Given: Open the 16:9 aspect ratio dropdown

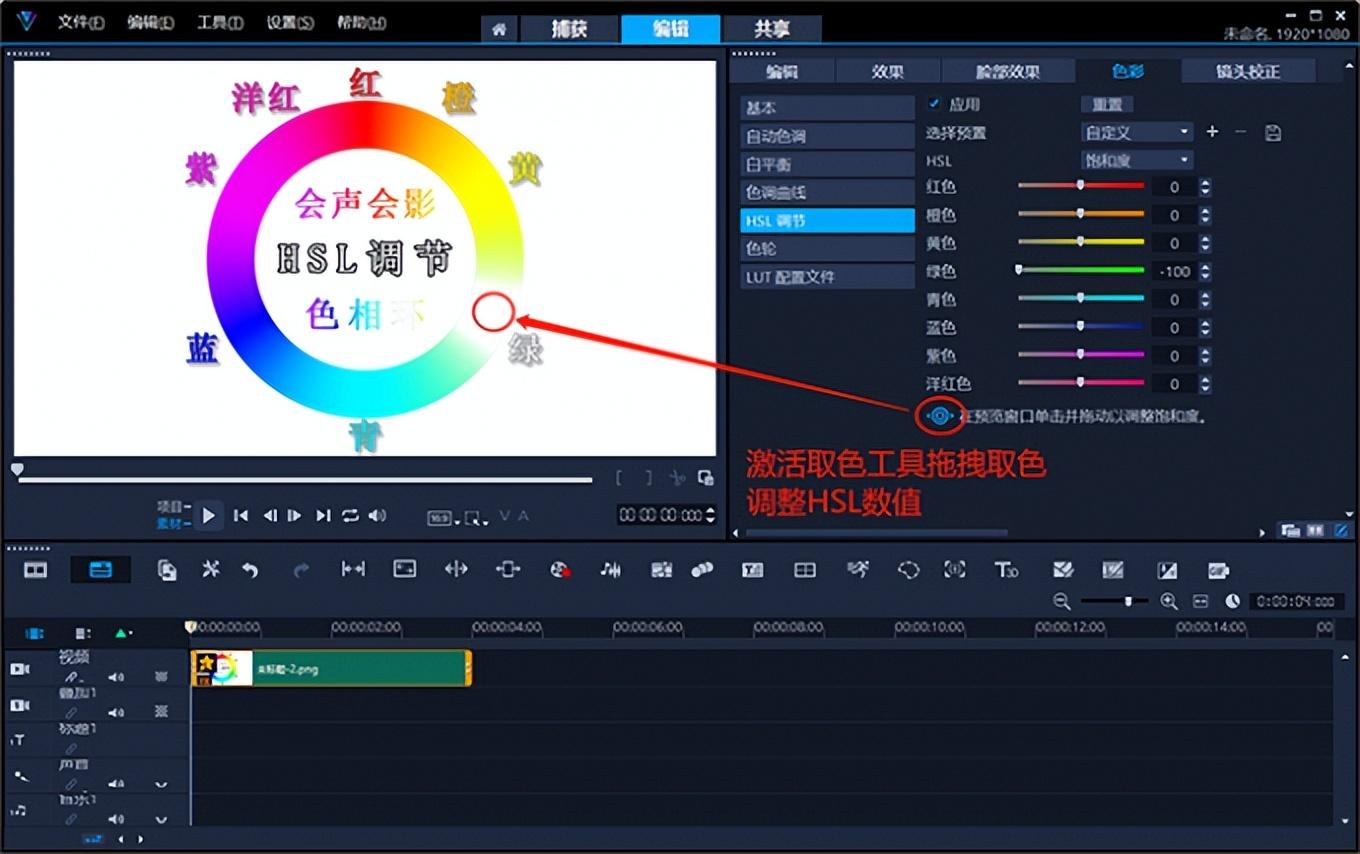Looking at the screenshot, I should tap(443, 518).
